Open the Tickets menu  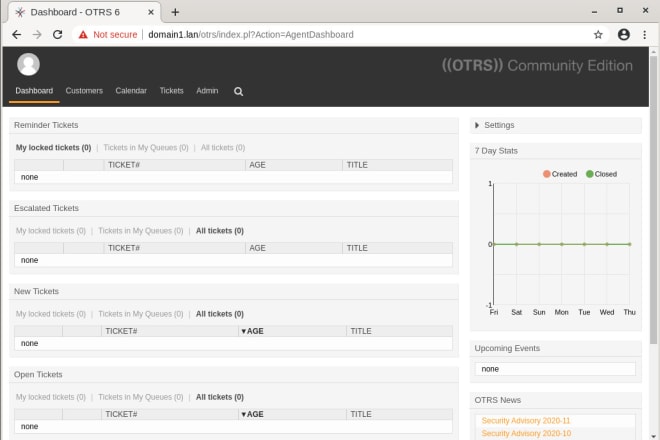pyautogui.click(x=171, y=91)
